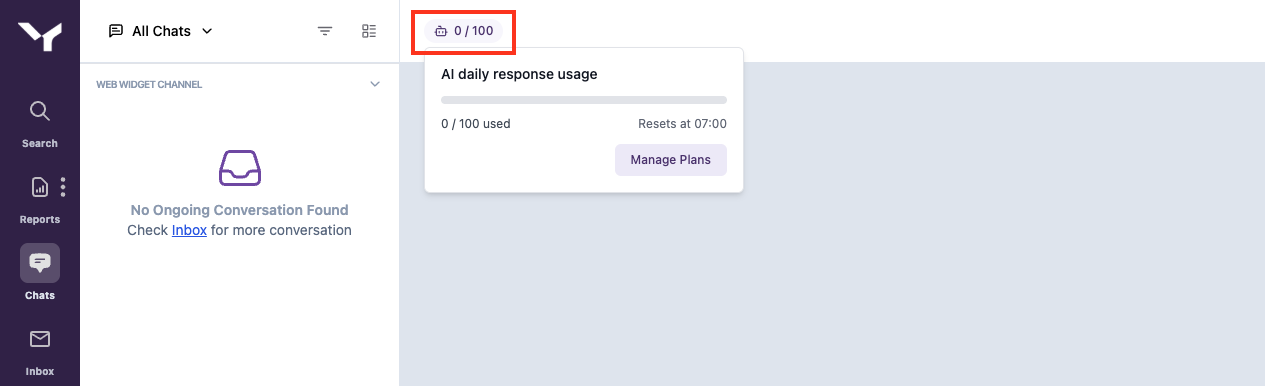Click the 0 / 100 used label
The width and height of the screenshot is (1265, 386).
click(x=476, y=124)
